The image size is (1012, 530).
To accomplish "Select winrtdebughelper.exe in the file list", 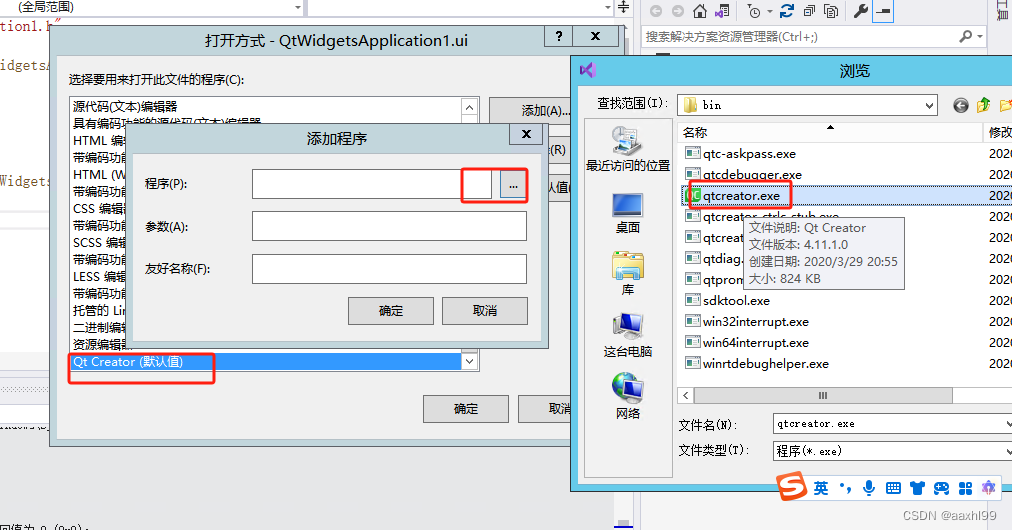I will click(756, 363).
